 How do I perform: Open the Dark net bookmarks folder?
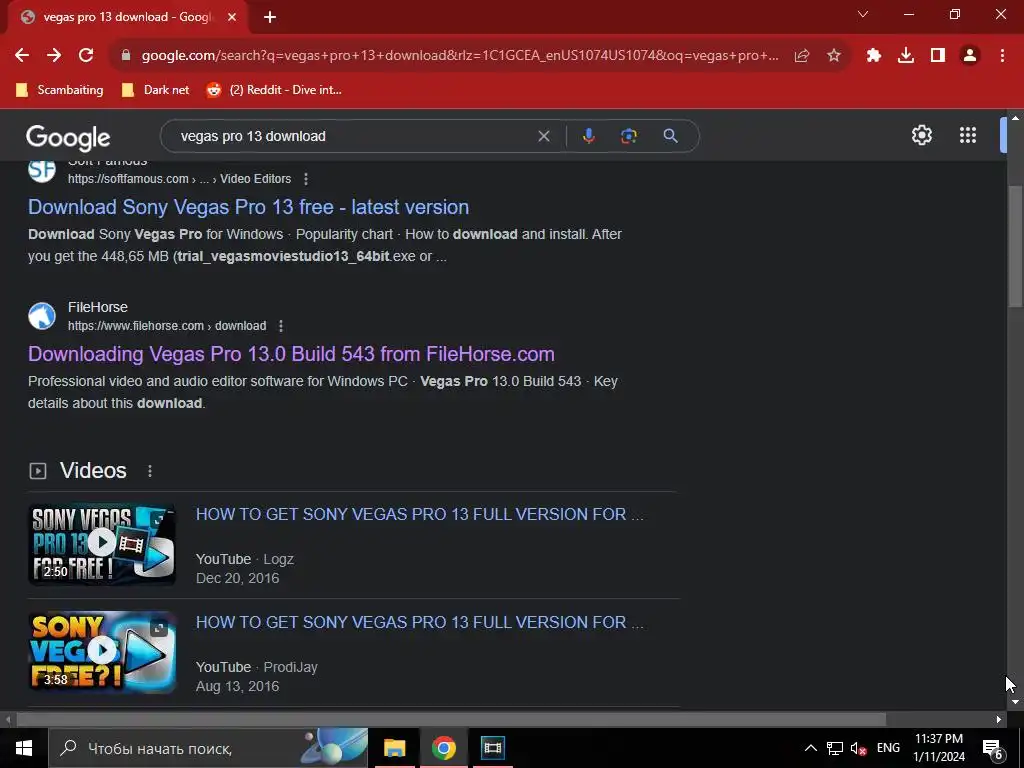(155, 90)
